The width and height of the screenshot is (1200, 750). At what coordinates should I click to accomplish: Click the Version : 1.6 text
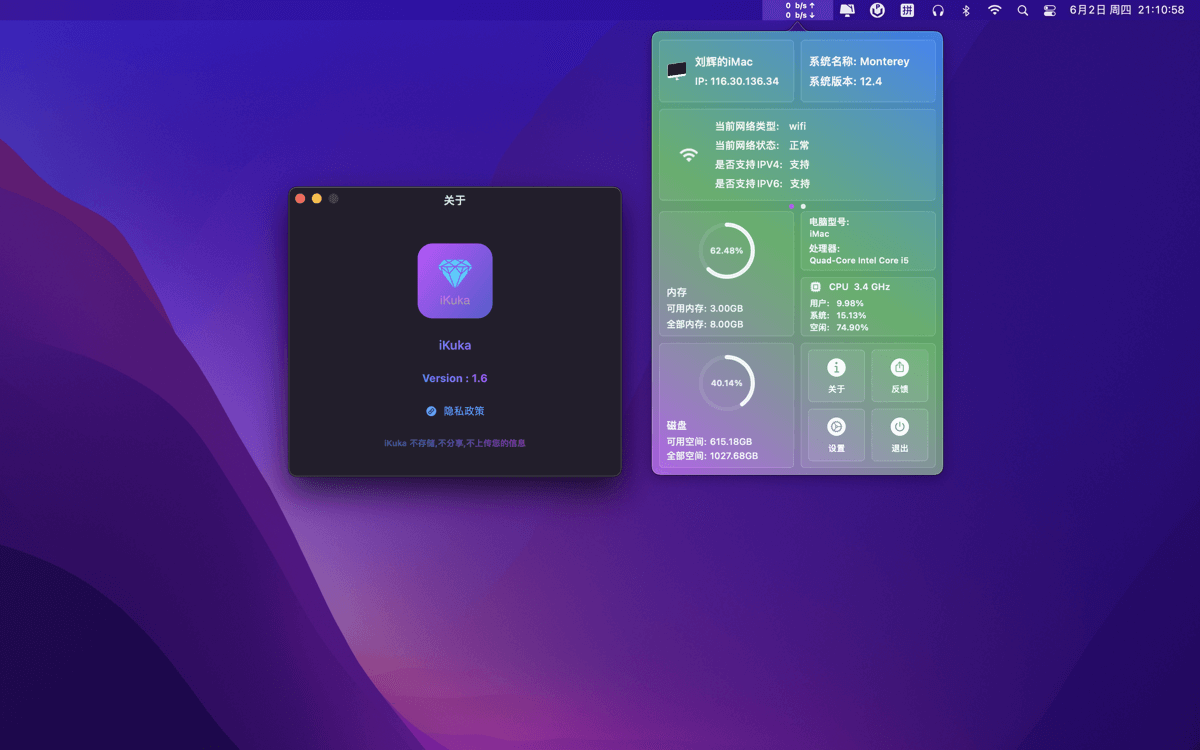click(455, 378)
